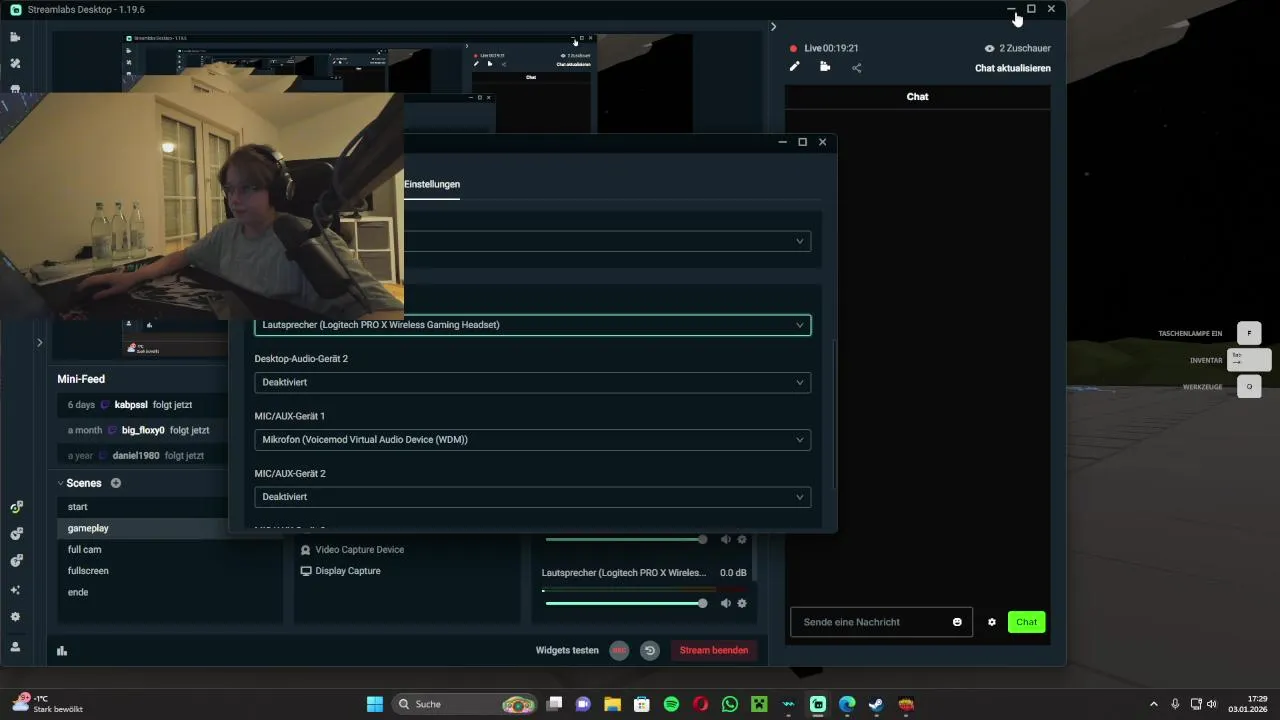Open volume icon in system tray
Image resolution: width=1280 pixels, height=720 pixels.
(x=1211, y=704)
